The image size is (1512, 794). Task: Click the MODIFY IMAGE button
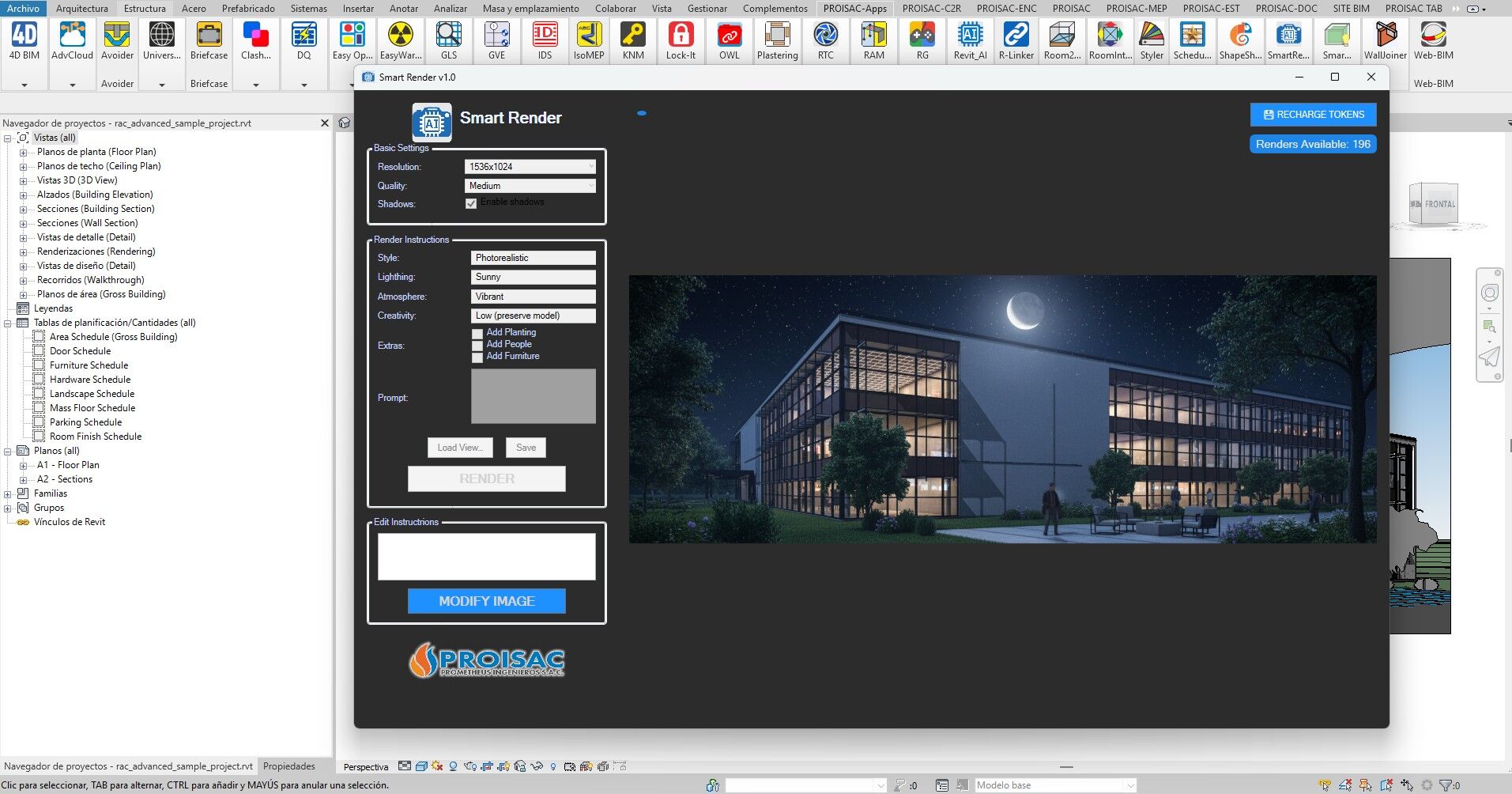(x=486, y=601)
